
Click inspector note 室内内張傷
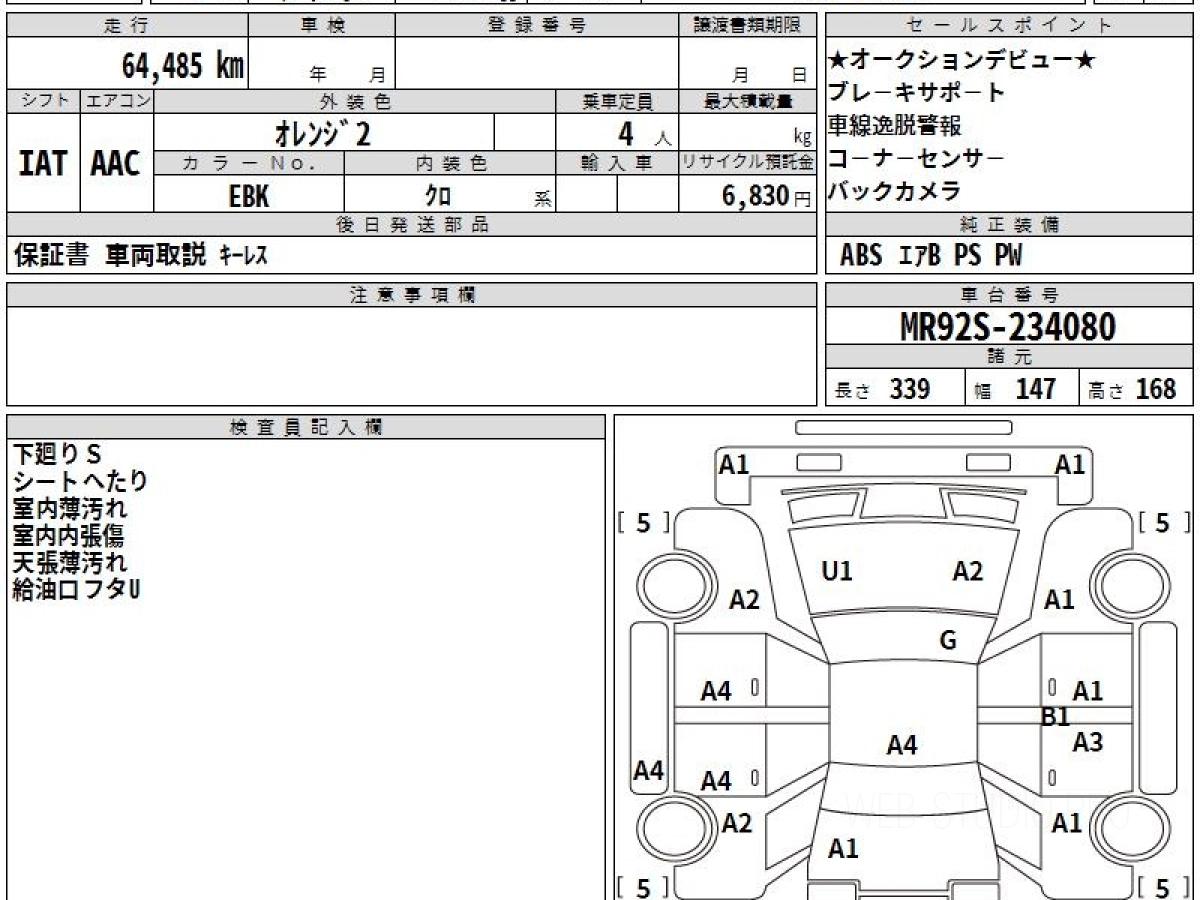click(69, 535)
